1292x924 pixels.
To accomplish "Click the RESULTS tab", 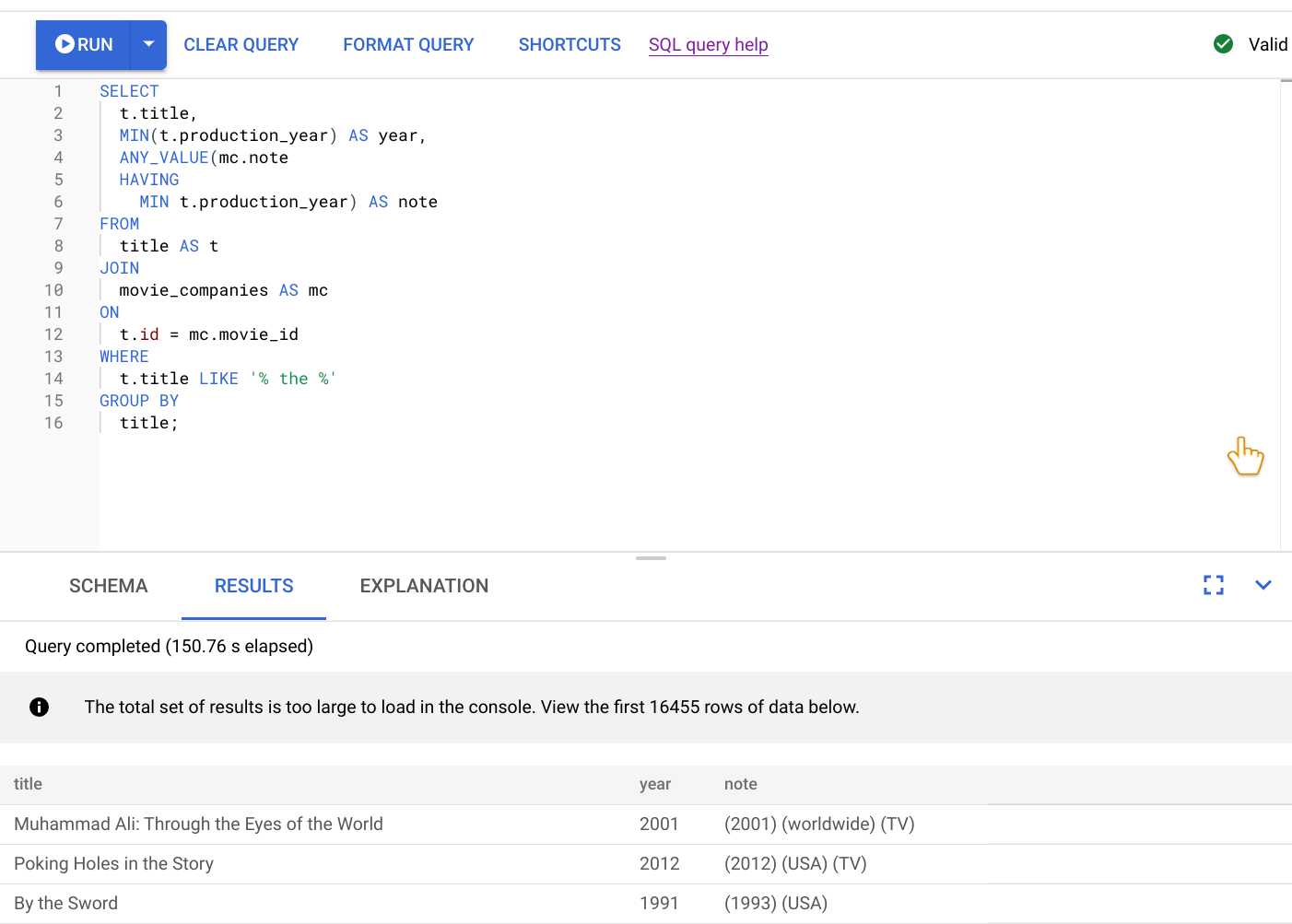I will click(x=253, y=586).
